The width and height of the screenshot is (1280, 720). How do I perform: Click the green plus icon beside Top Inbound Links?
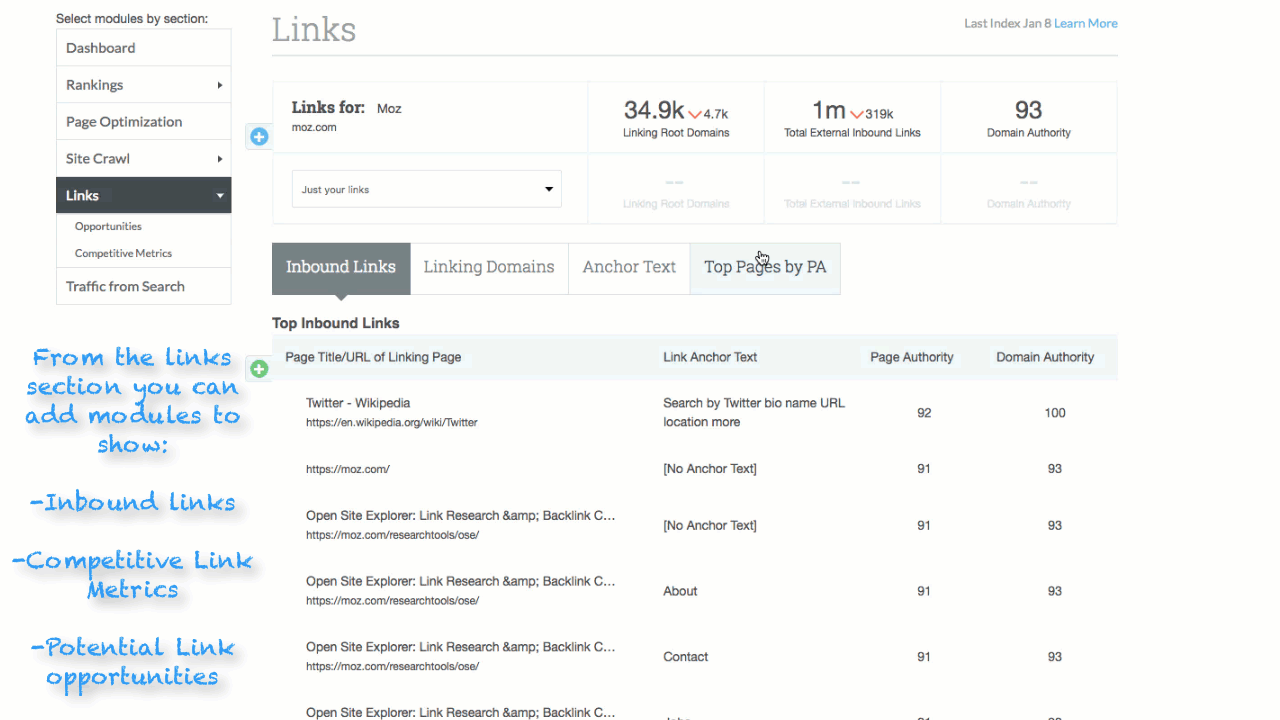point(259,369)
